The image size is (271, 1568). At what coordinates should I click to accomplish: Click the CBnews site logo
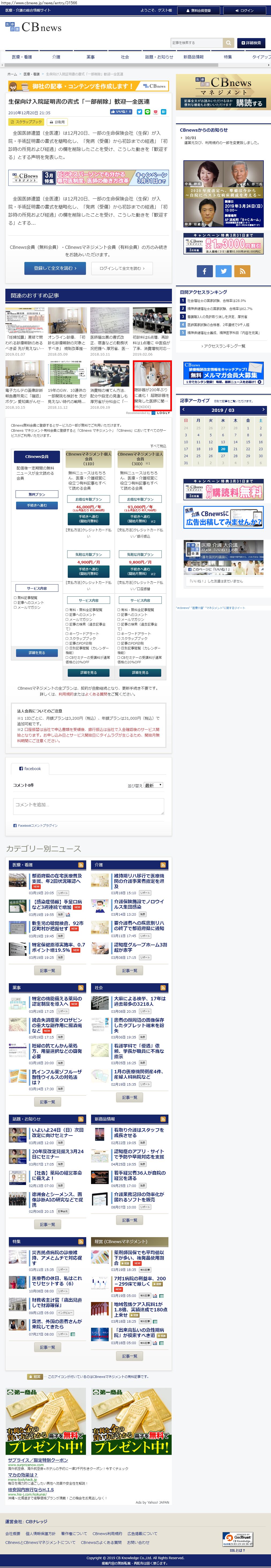tap(33, 27)
